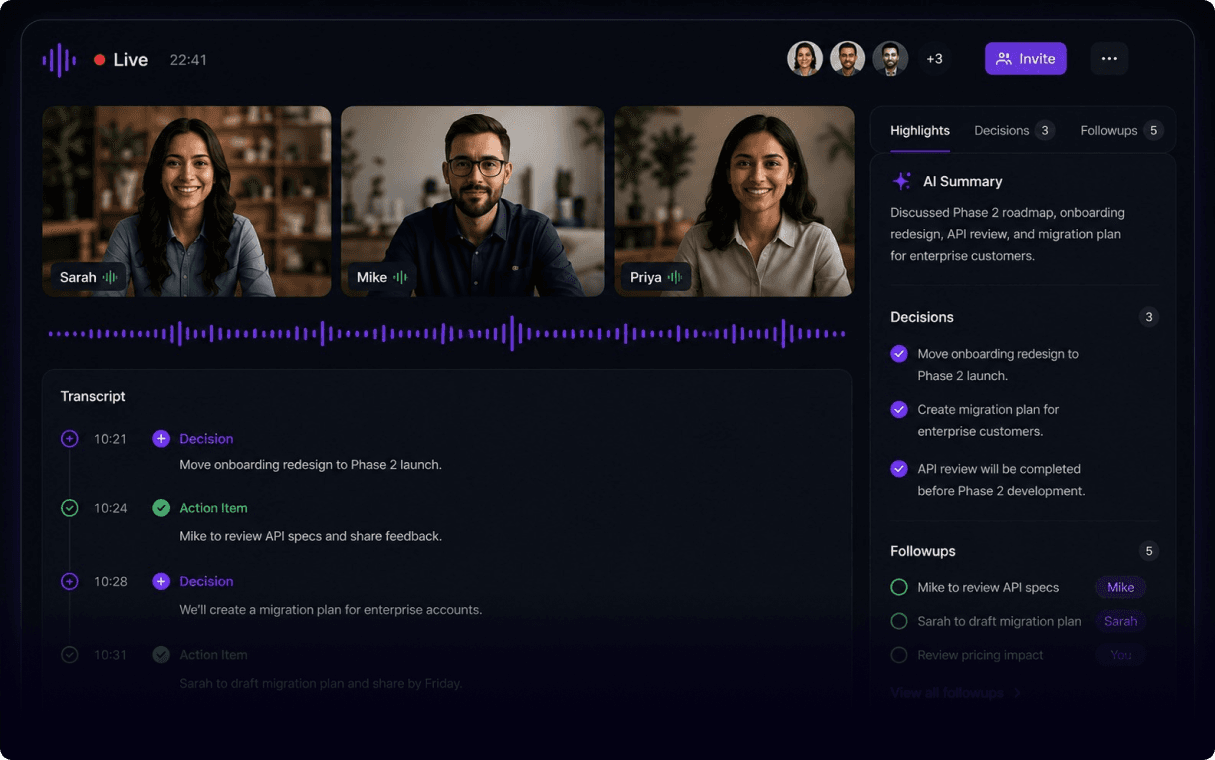Click the purple audio waveform scrubber
This screenshot has width=1215, height=760.
pos(447,333)
